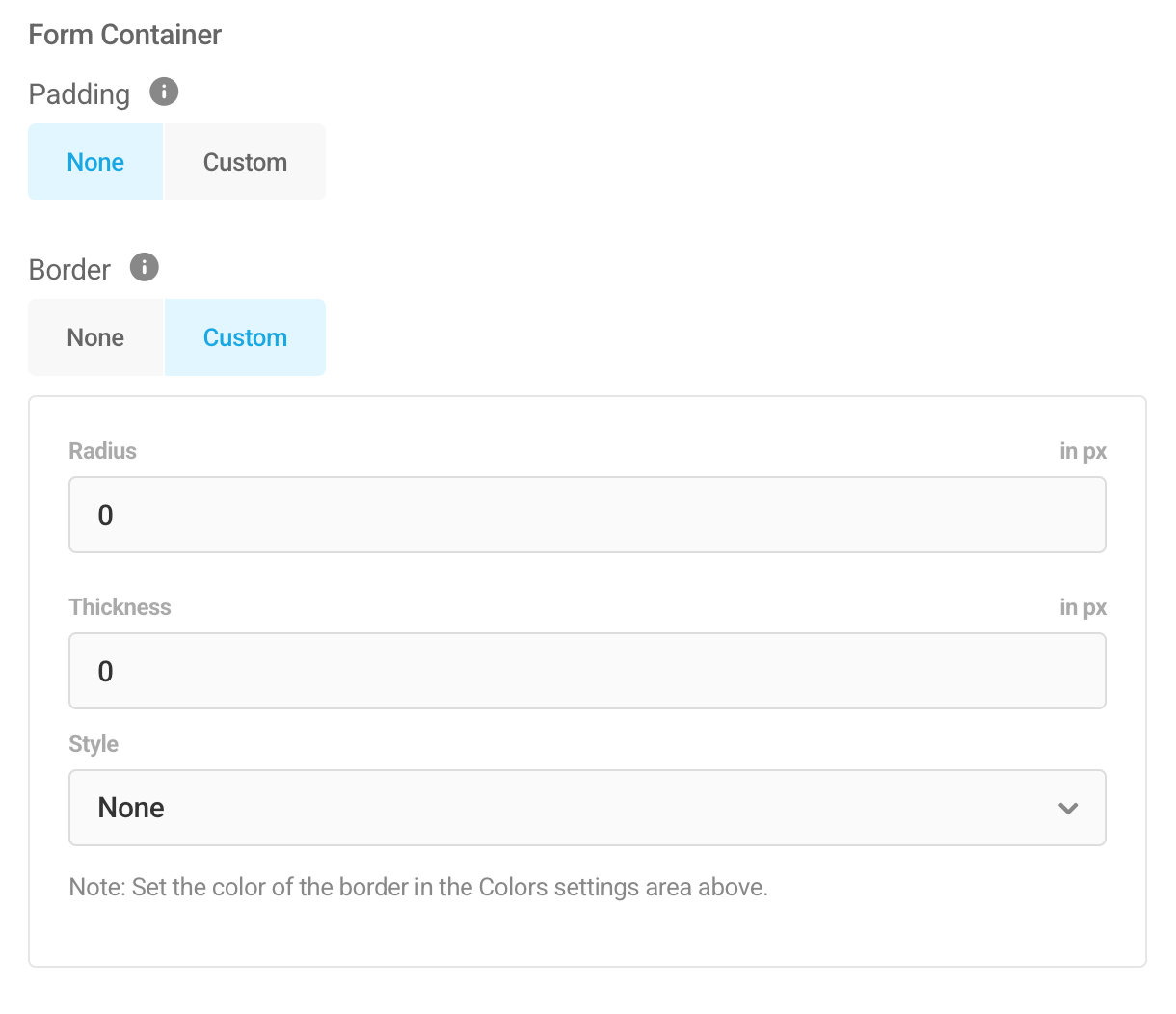Keep Border on Custom by clicking it
The width and height of the screenshot is (1176, 1014).
245,337
